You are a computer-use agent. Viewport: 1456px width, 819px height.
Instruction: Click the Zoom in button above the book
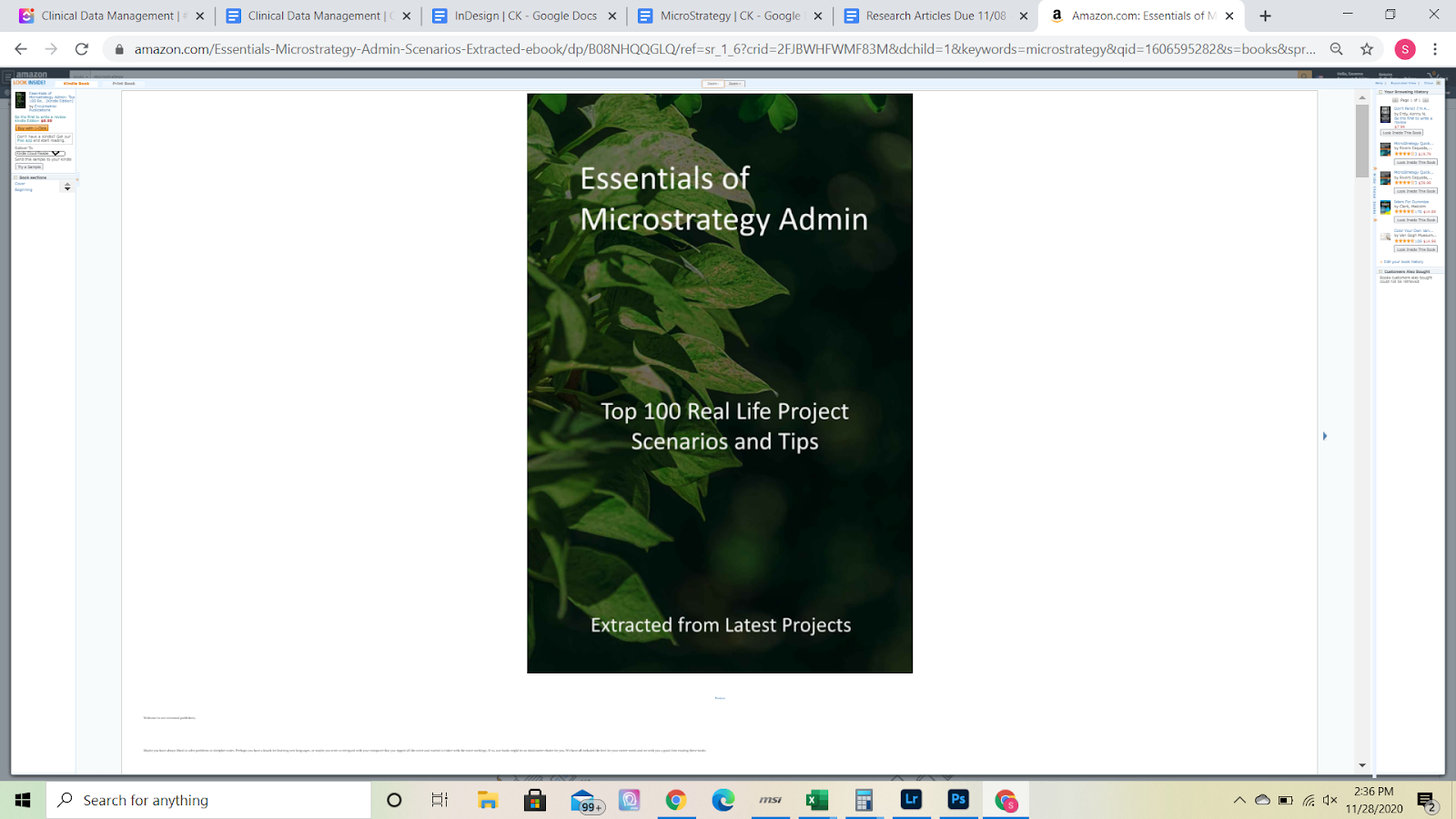coord(734,84)
